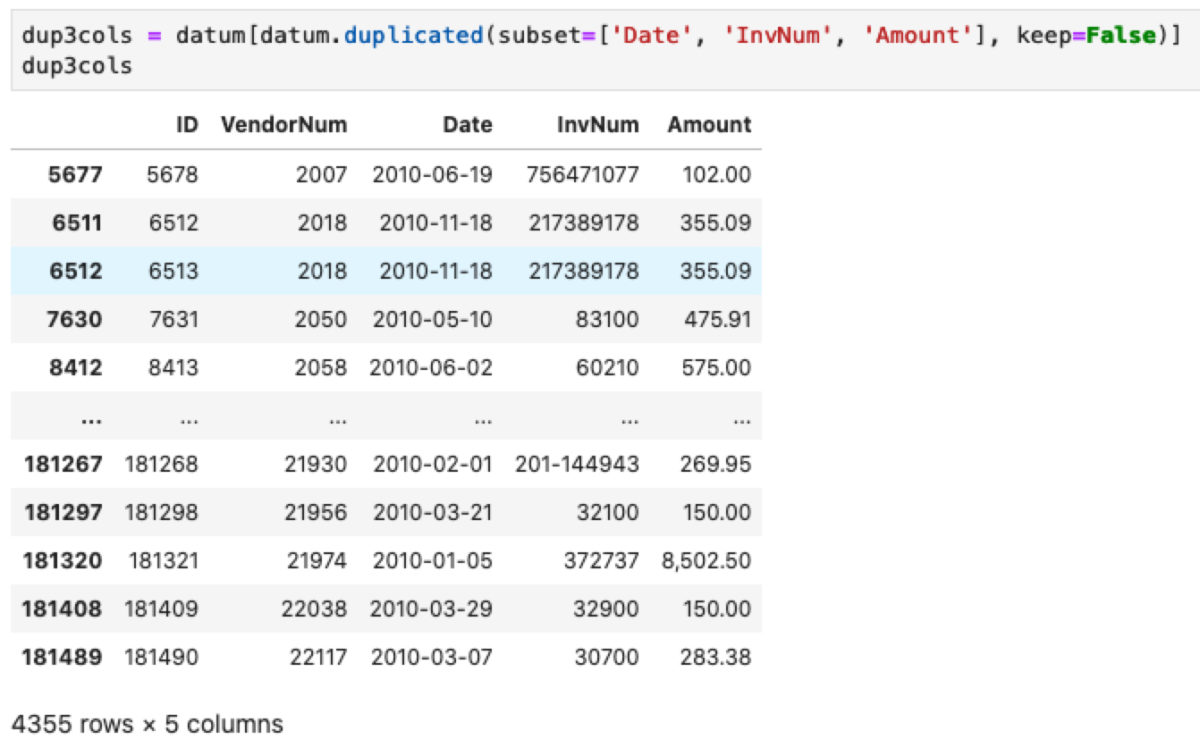Click the highlighted row index 6512

77,271
